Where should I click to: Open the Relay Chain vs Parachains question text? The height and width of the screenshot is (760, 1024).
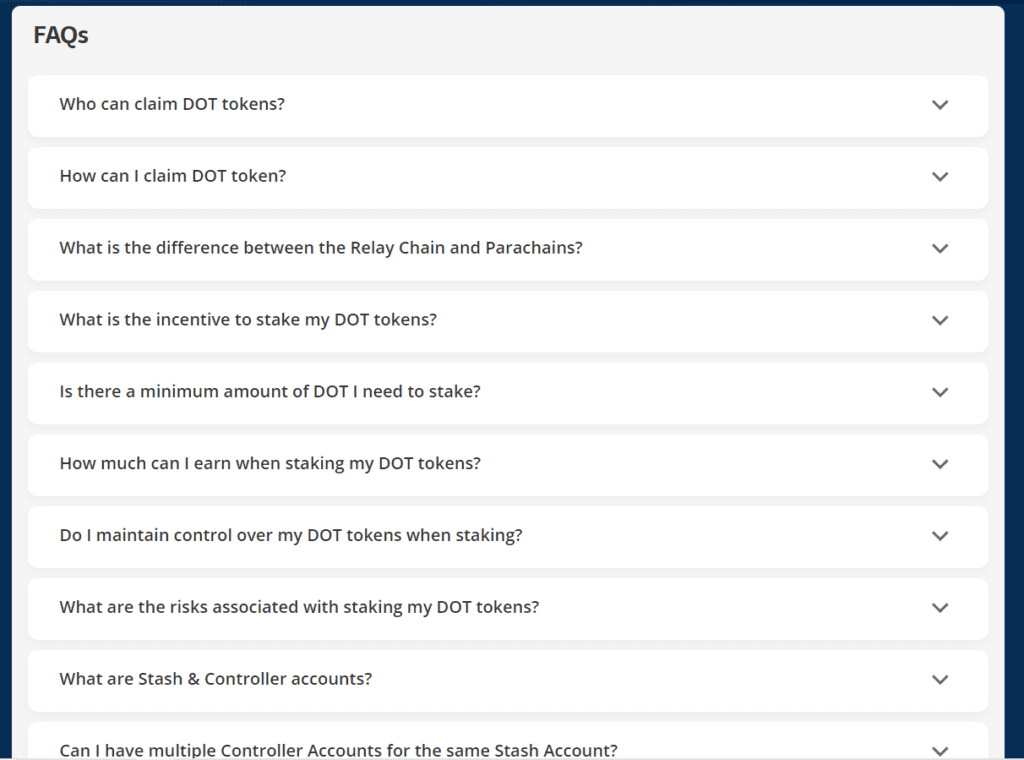coord(321,248)
